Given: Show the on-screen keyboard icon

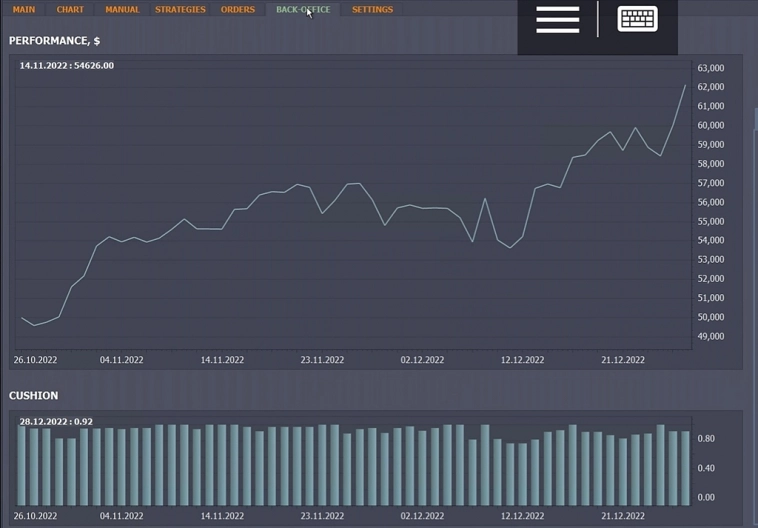Looking at the screenshot, I should point(637,20).
